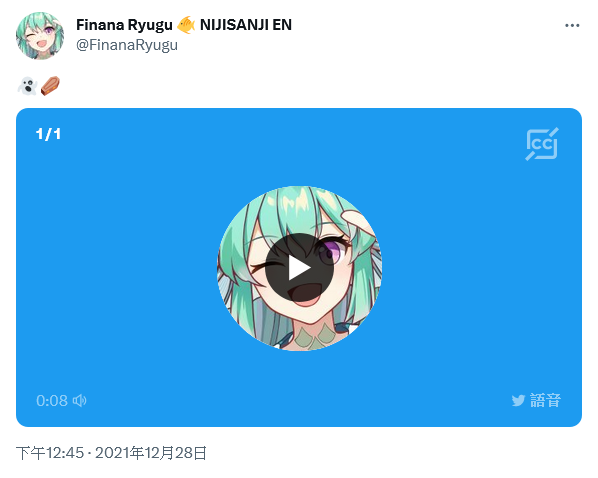Image resolution: width=598 pixels, height=478 pixels.
Task: Mute the audio speaker icon
Action: pyautogui.click(x=79, y=401)
